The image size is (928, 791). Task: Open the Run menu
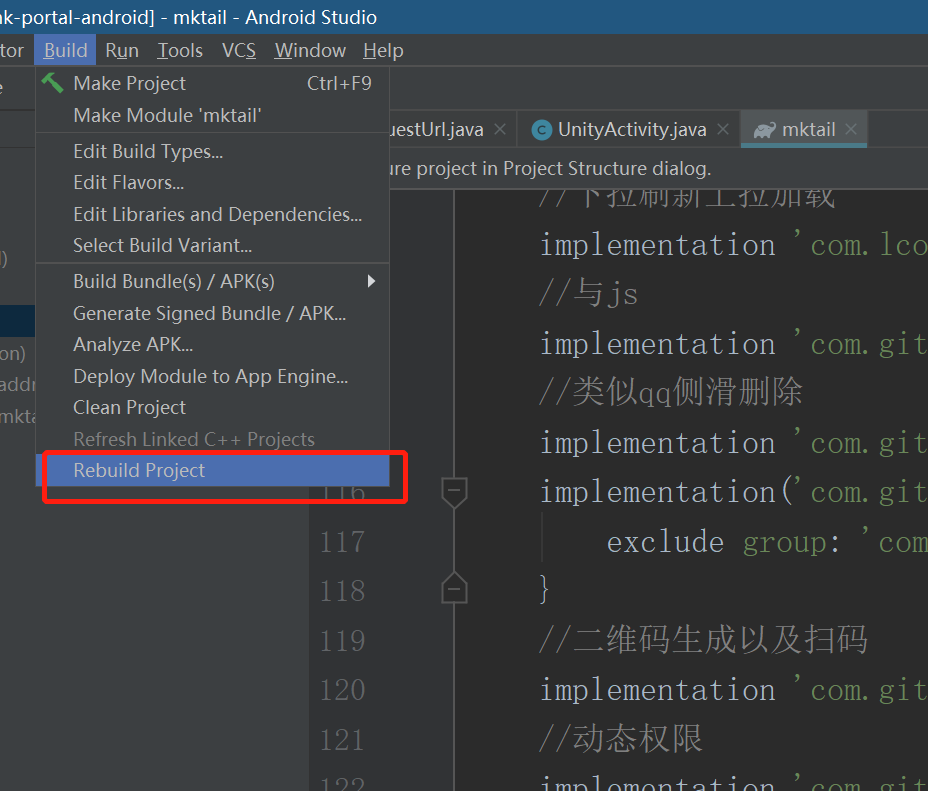[x=122, y=50]
